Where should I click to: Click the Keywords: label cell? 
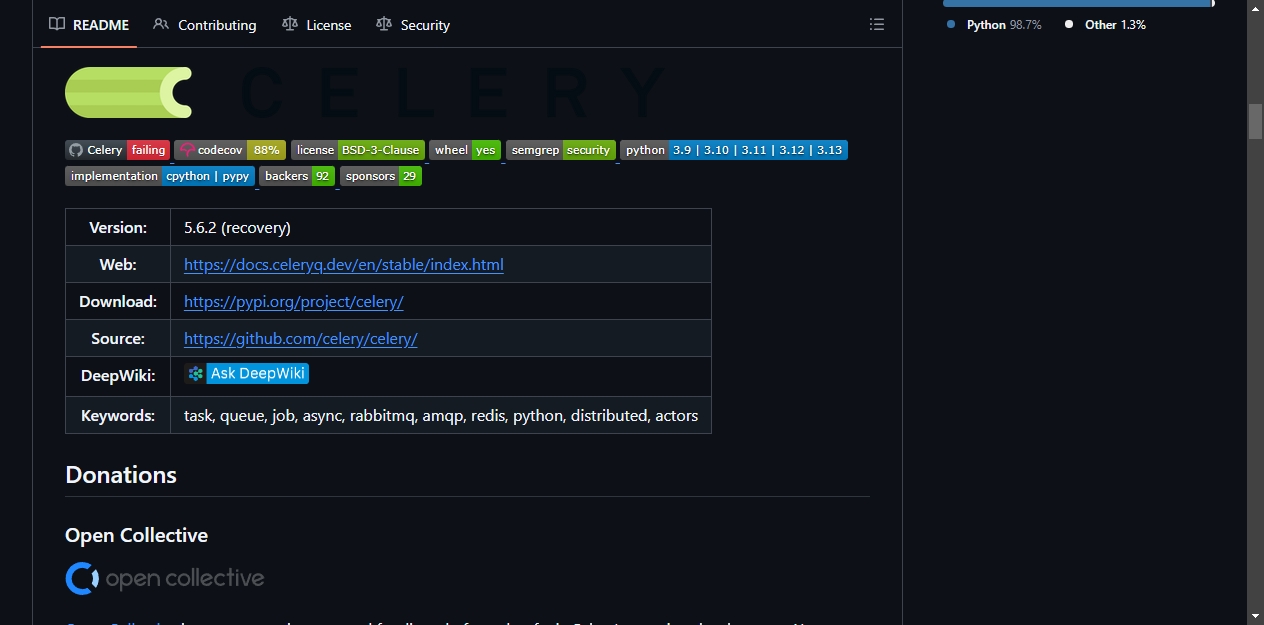point(118,415)
